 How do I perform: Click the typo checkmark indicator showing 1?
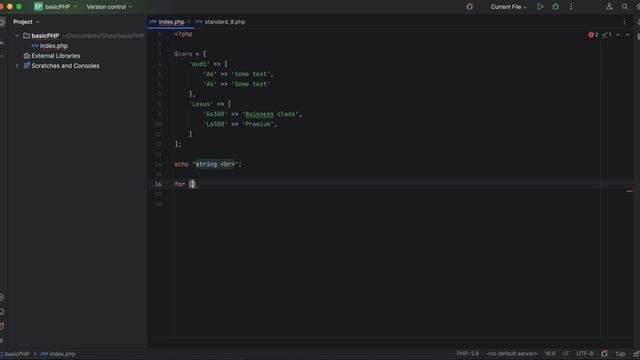point(607,35)
